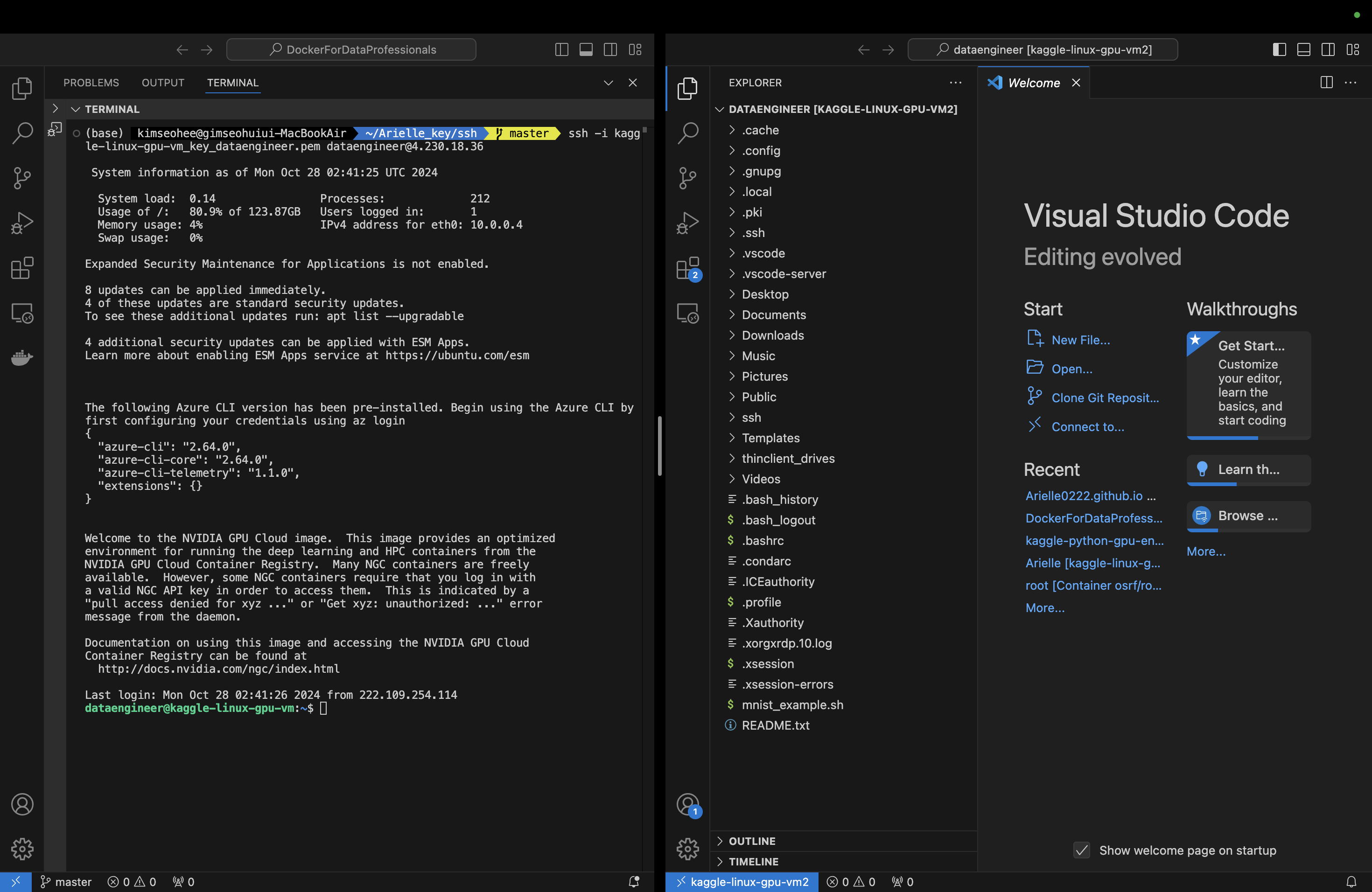This screenshot has height=892, width=1372.
Task: Expand the thinclient_drives folder
Action: [x=843, y=459]
